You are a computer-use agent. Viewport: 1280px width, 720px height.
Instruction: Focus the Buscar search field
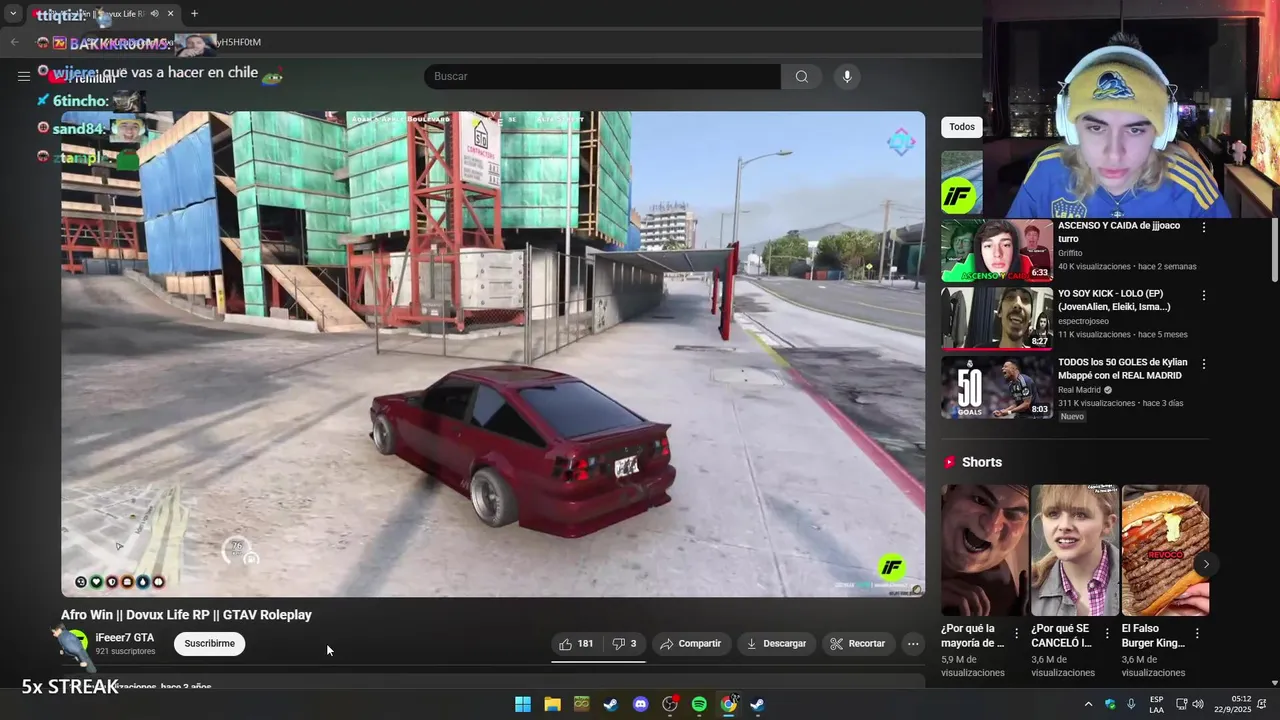[602, 76]
